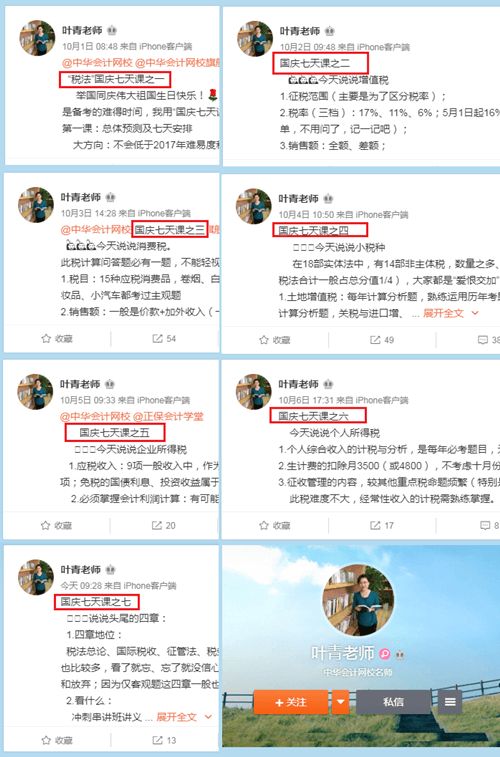Click repost icon showing 54
This screenshot has width=500, height=757.
click(x=157, y=338)
